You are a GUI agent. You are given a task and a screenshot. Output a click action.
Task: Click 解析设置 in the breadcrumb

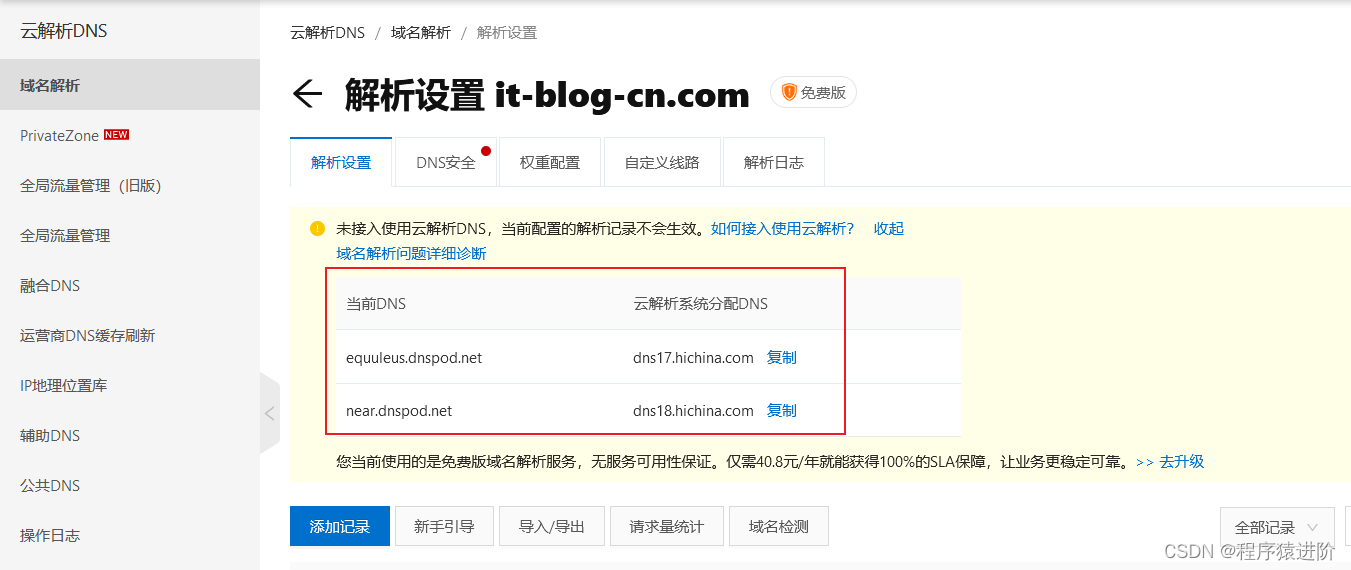pos(507,33)
